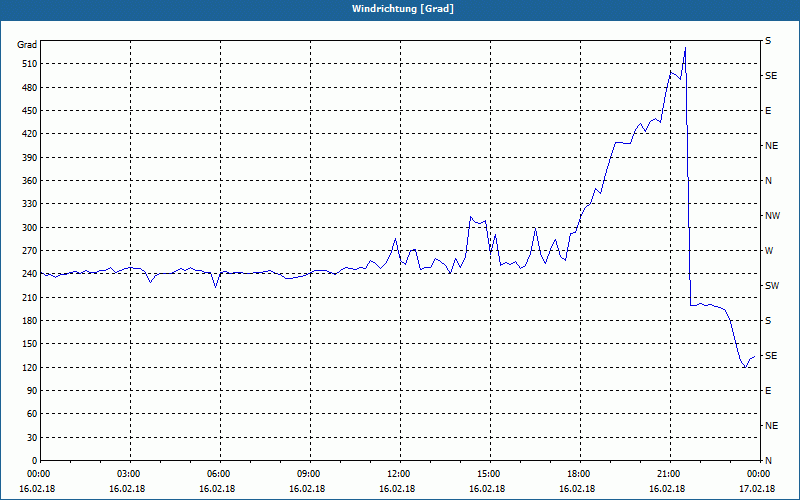
Task: Click the 330 value on the degree axis
Action: (x=30, y=204)
